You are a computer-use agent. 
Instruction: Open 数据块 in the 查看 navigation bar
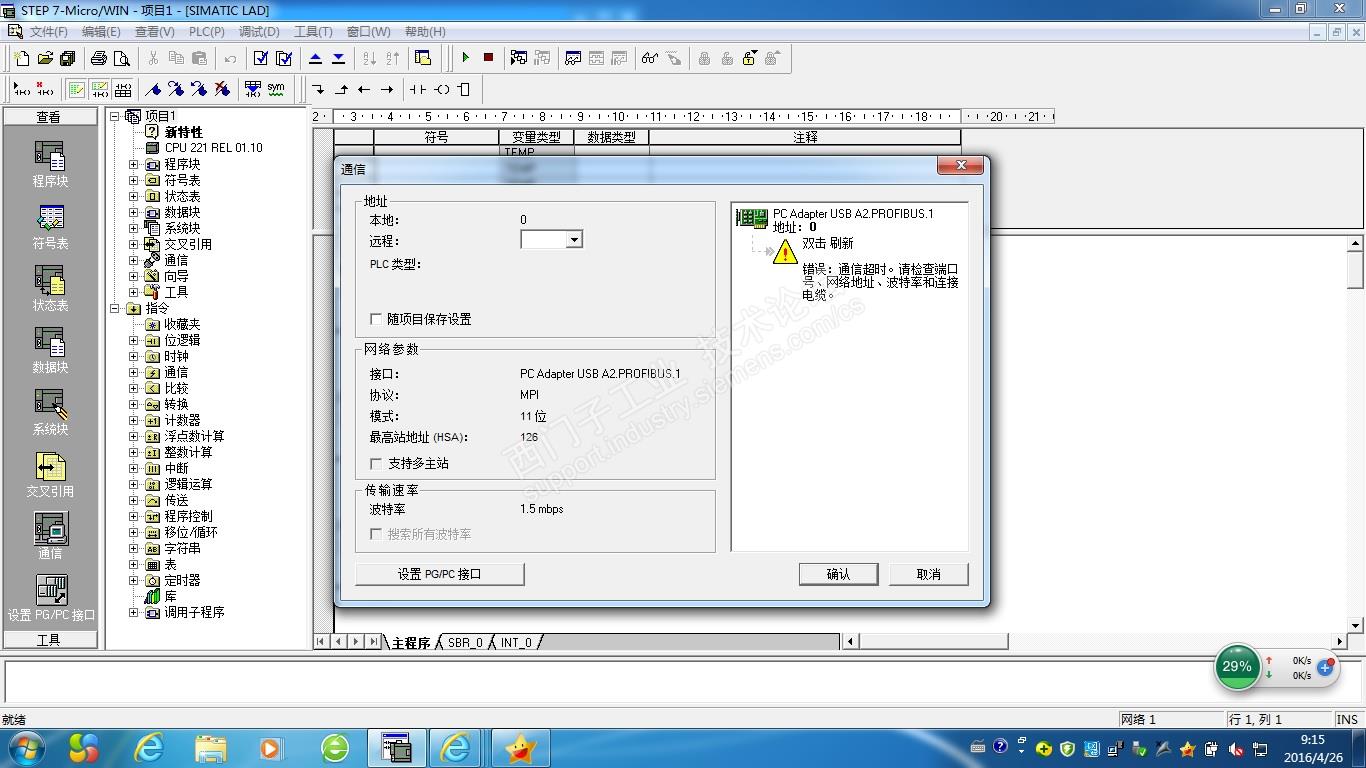(50, 351)
